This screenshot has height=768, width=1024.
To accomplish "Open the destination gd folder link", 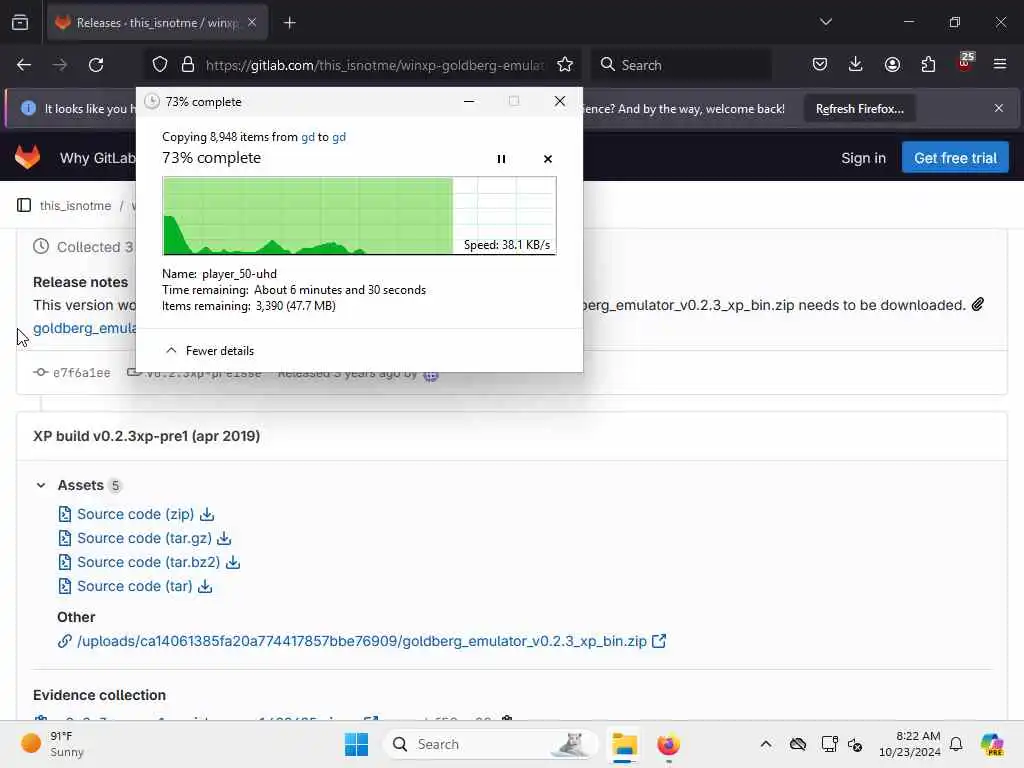I will click(339, 137).
